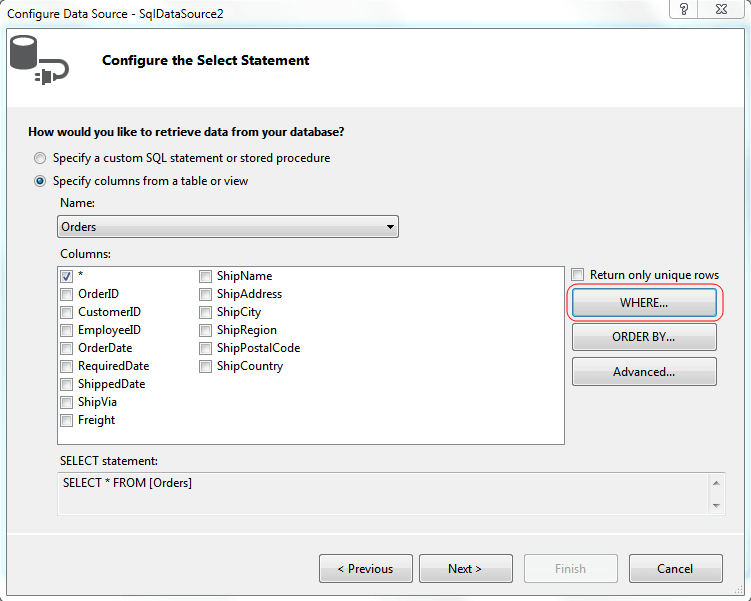Tick the ShipCountry column checkbox
The image size is (751, 601).
[205, 366]
